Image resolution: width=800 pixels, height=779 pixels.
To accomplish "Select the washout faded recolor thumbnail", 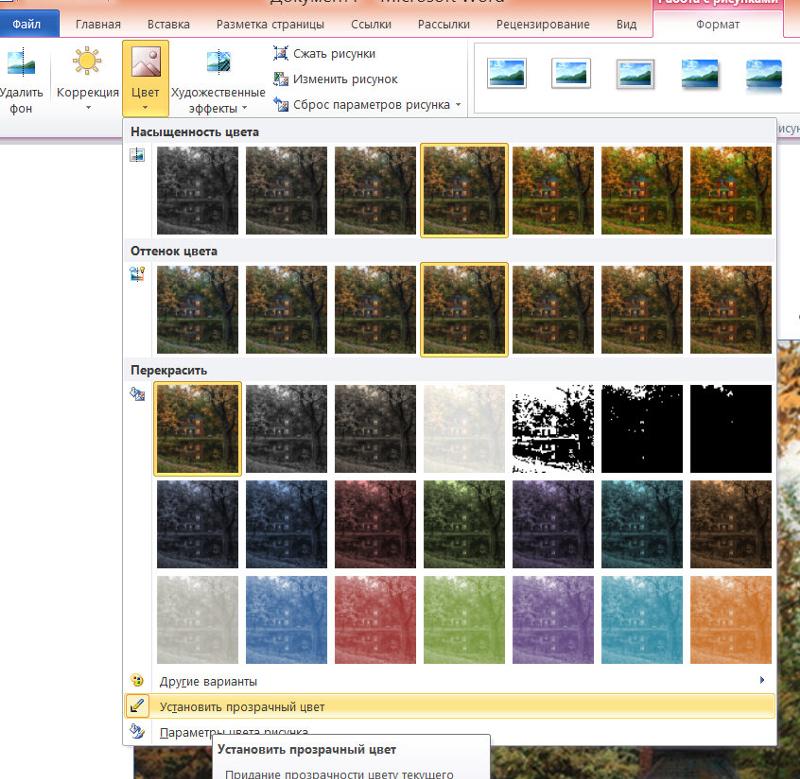I will [x=464, y=429].
